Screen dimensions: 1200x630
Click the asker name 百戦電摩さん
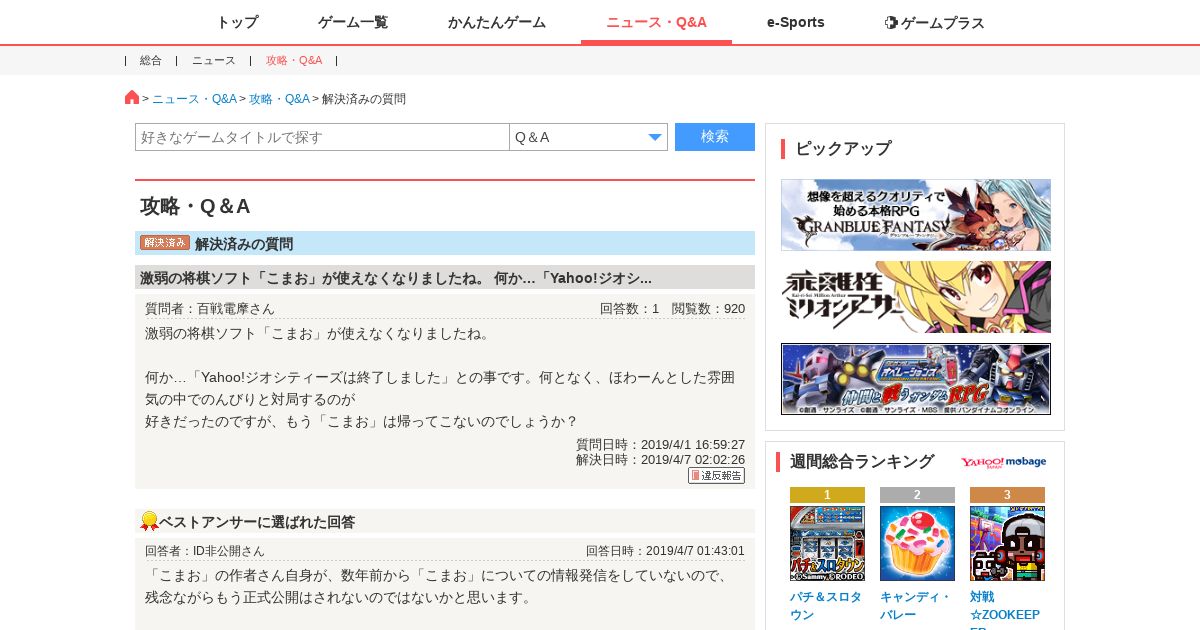(235, 309)
